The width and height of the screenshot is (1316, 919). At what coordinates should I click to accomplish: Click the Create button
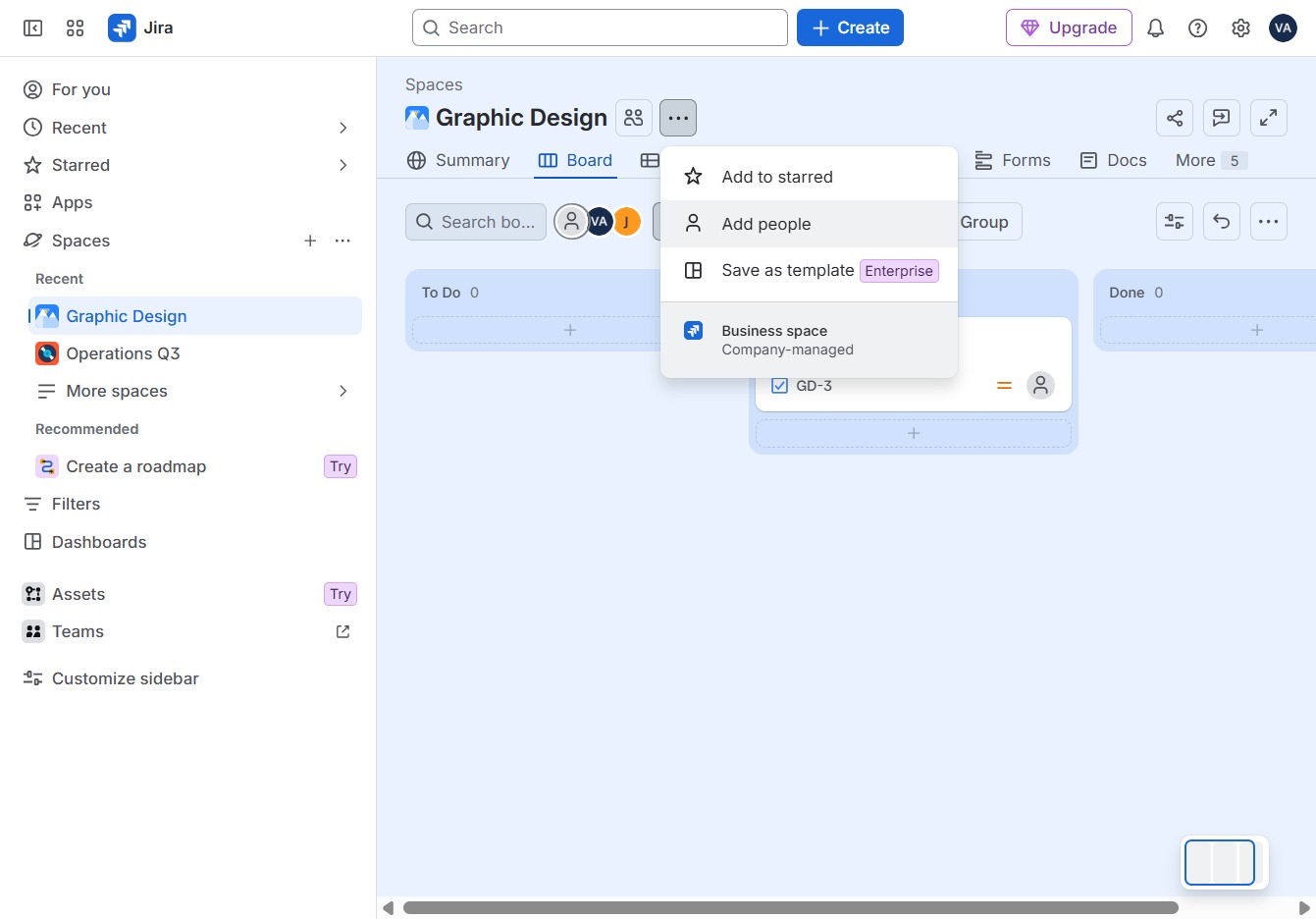pos(850,27)
